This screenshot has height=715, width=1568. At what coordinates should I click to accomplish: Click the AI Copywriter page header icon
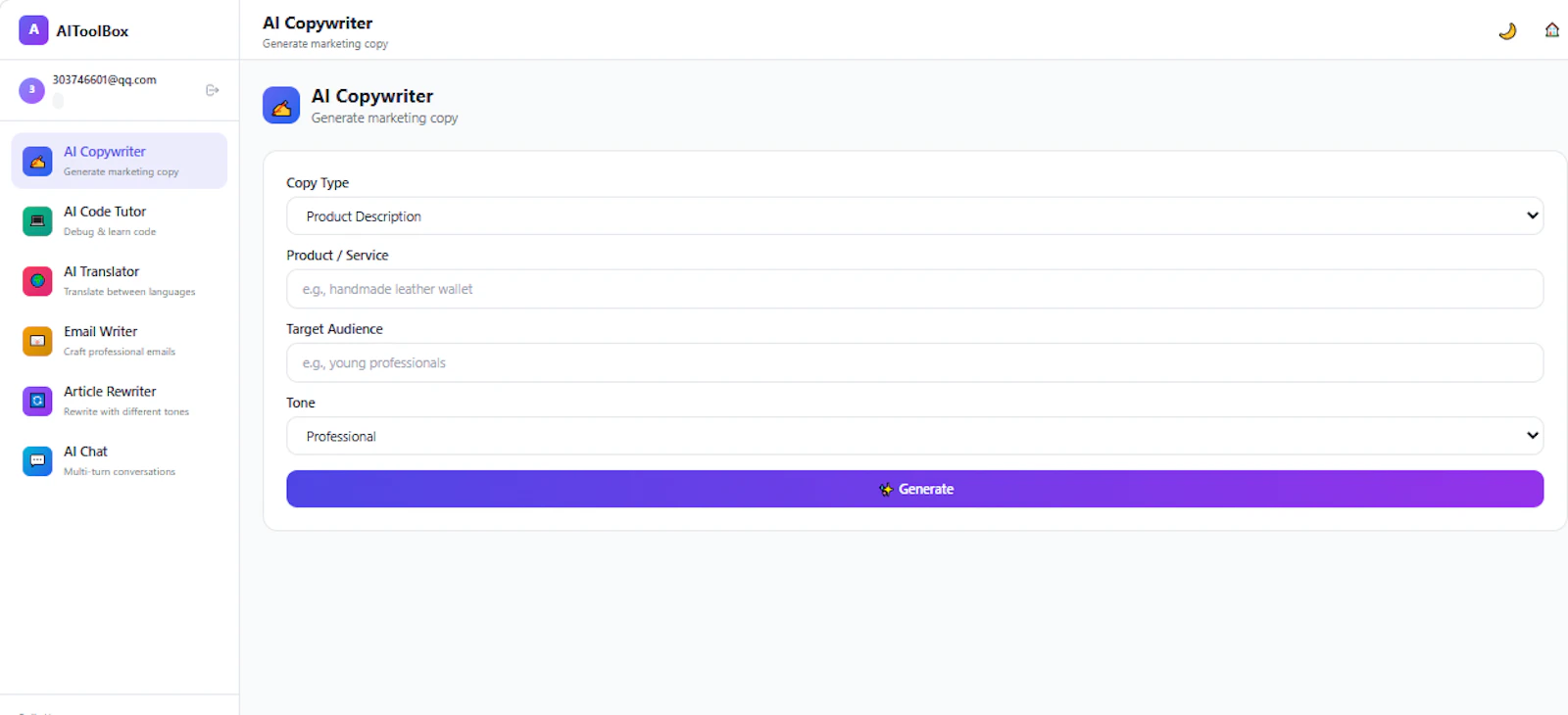pos(281,106)
